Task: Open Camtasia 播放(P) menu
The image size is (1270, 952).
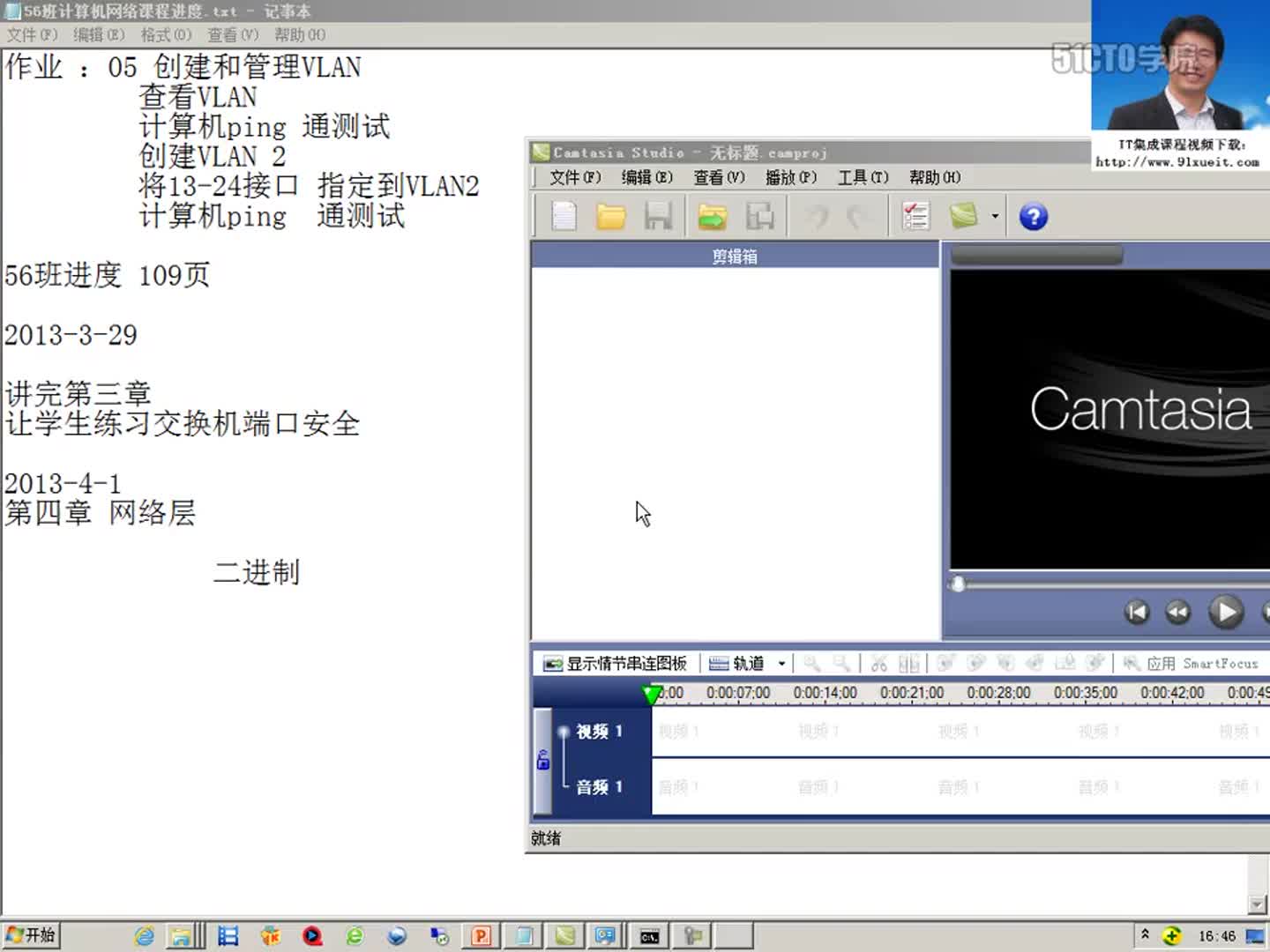Action: pos(791,177)
